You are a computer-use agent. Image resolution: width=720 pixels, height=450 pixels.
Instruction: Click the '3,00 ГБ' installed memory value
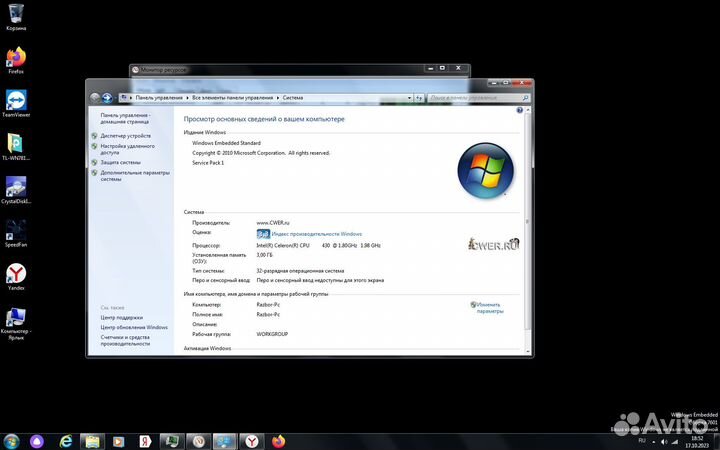click(x=264, y=255)
